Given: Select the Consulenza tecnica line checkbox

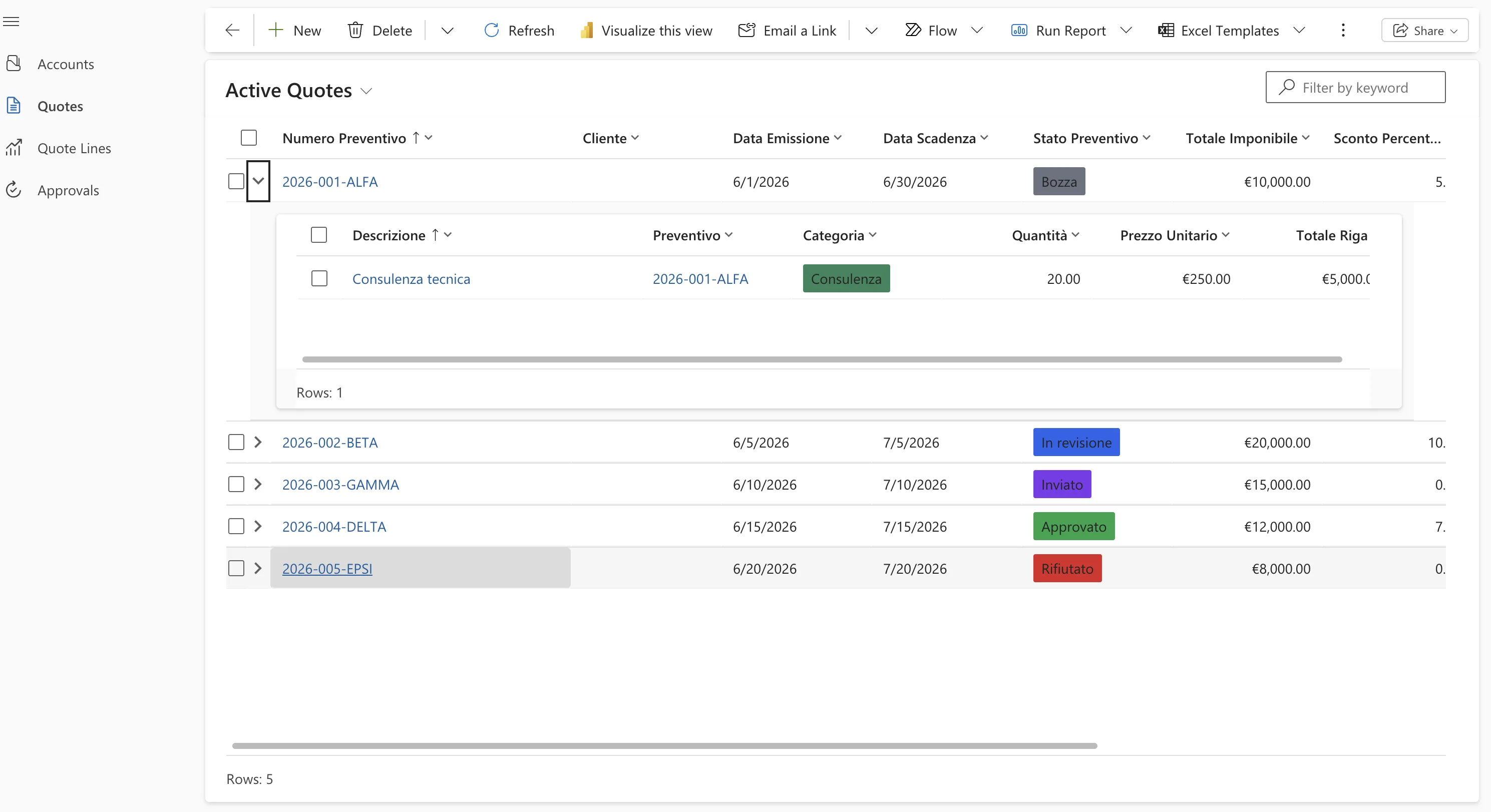Looking at the screenshot, I should tap(319, 278).
